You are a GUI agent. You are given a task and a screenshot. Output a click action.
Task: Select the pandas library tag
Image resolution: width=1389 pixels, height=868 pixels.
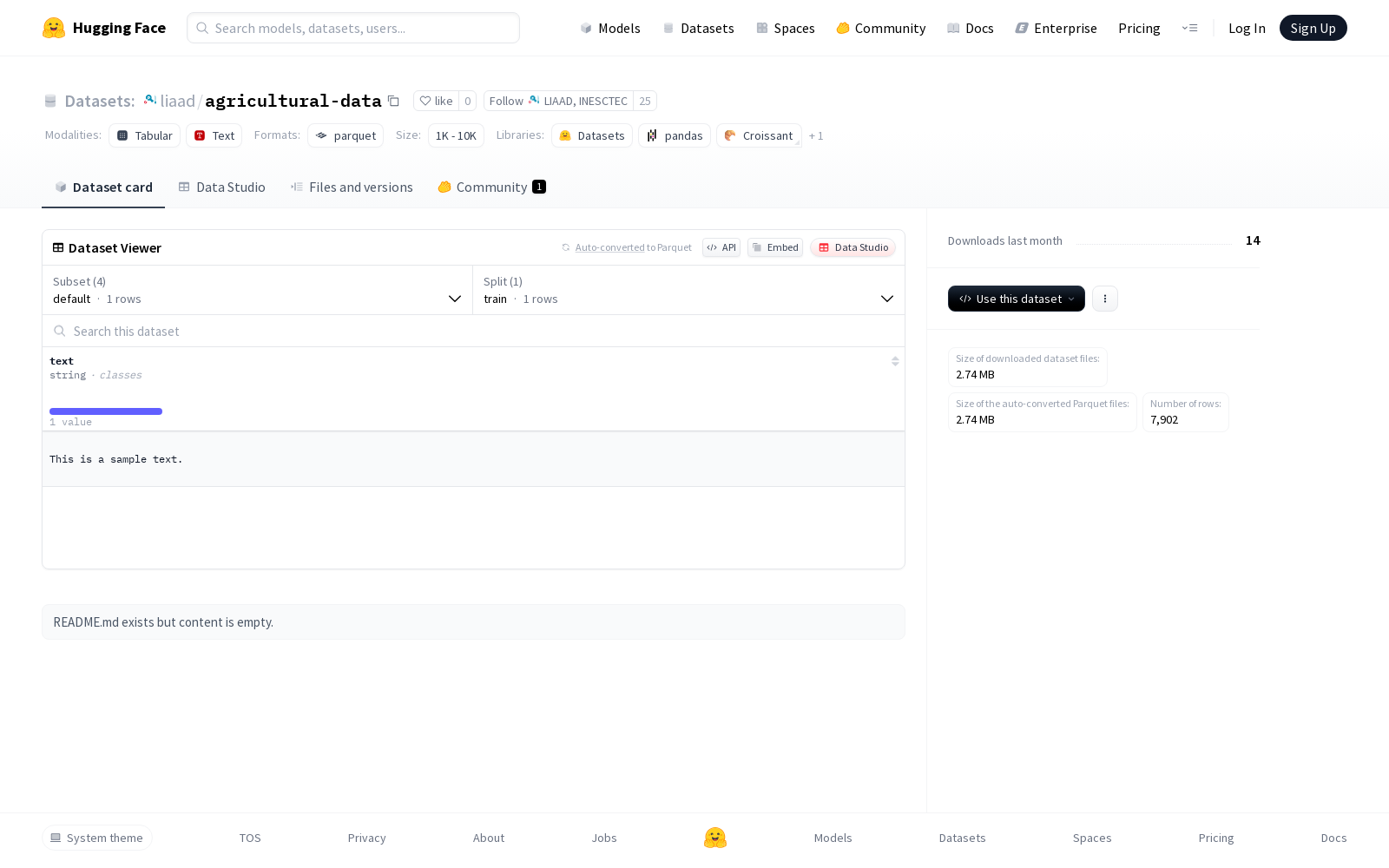tap(675, 135)
